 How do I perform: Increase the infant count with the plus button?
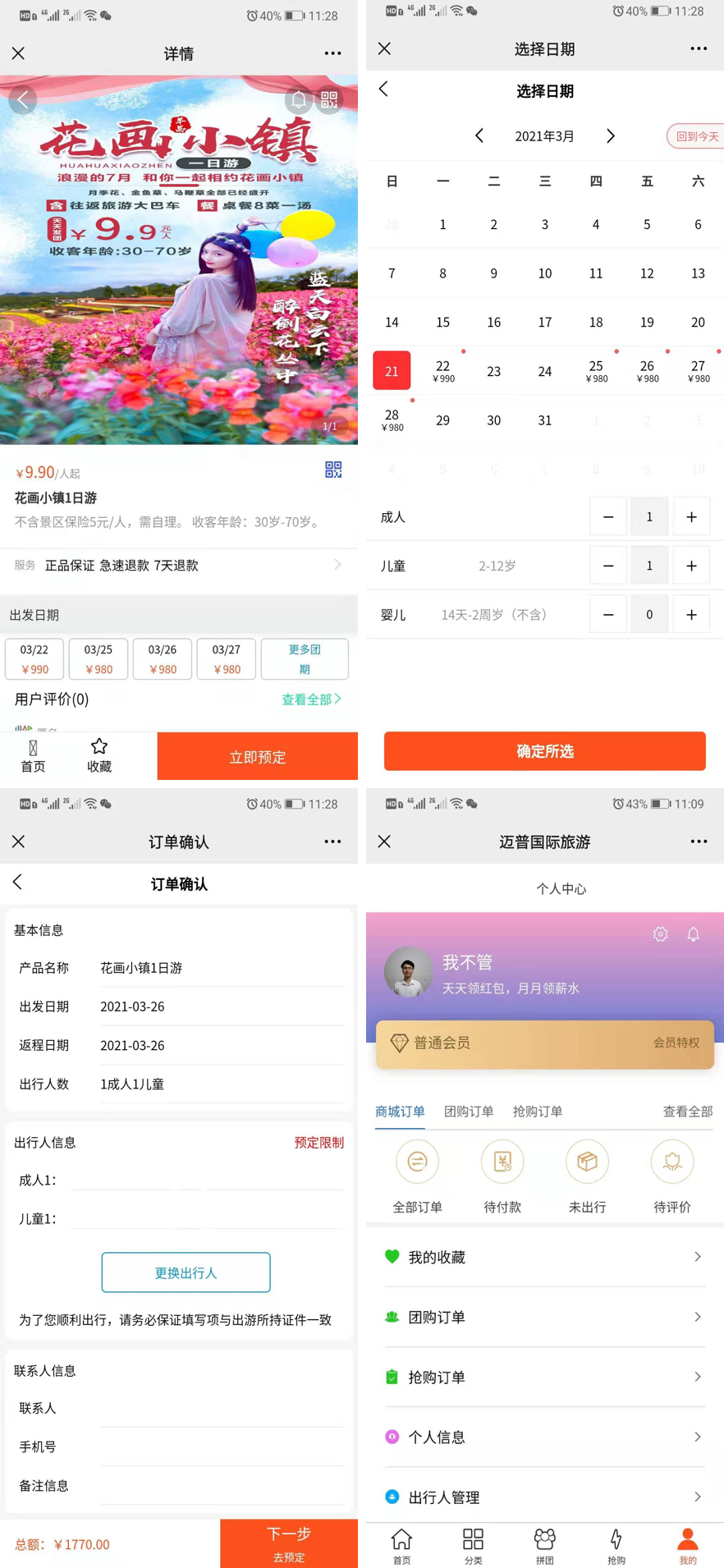tap(691, 614)
